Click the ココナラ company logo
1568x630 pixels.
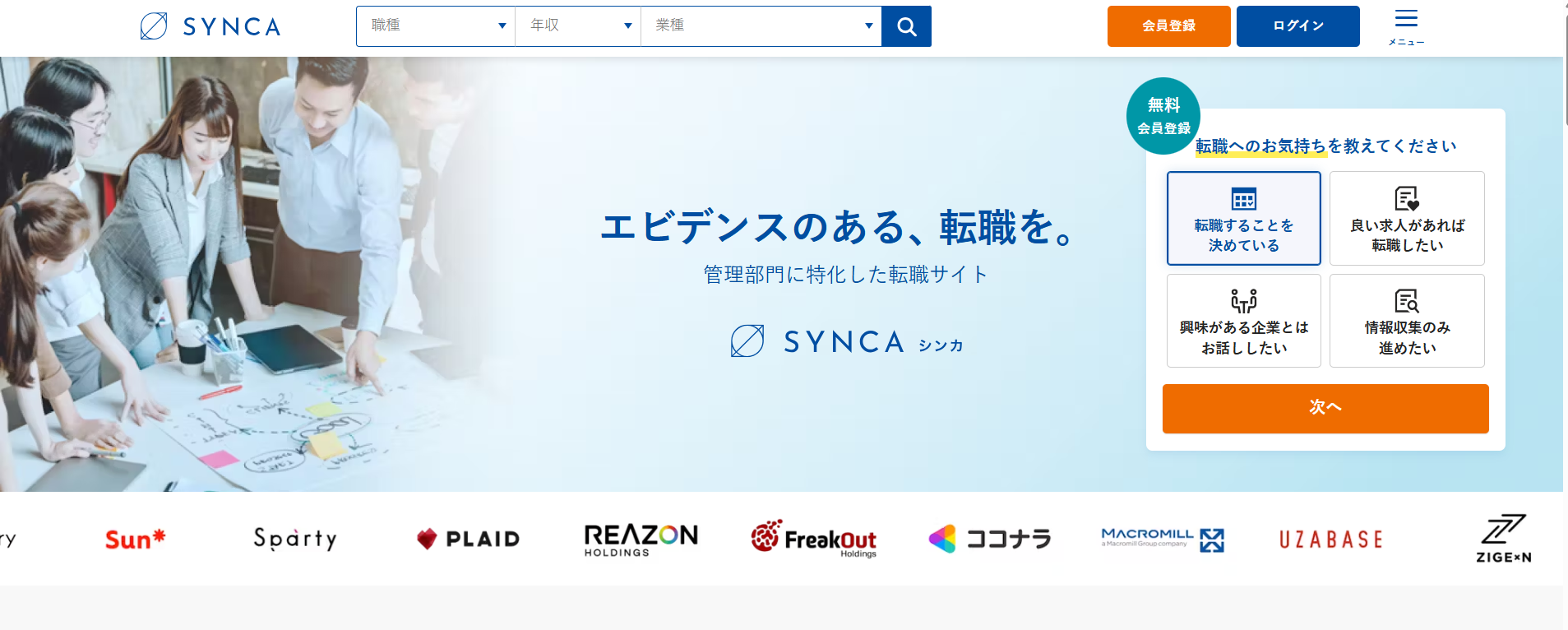tap(990, 539)
